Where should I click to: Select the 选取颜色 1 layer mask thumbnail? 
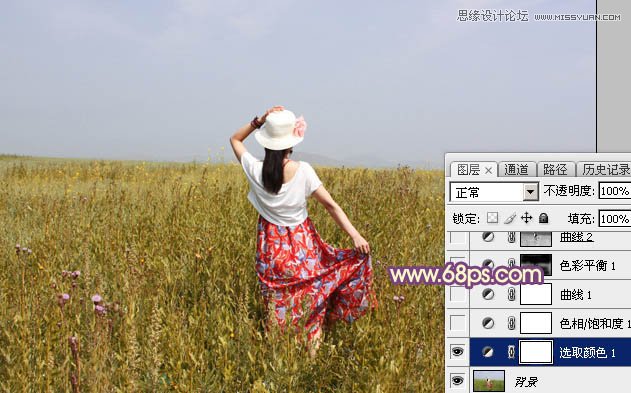point(536,352)
